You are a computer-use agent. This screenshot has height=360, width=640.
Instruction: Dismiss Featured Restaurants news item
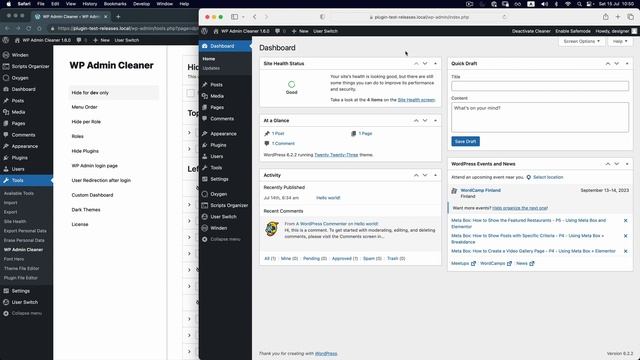(x=625, y=220)
